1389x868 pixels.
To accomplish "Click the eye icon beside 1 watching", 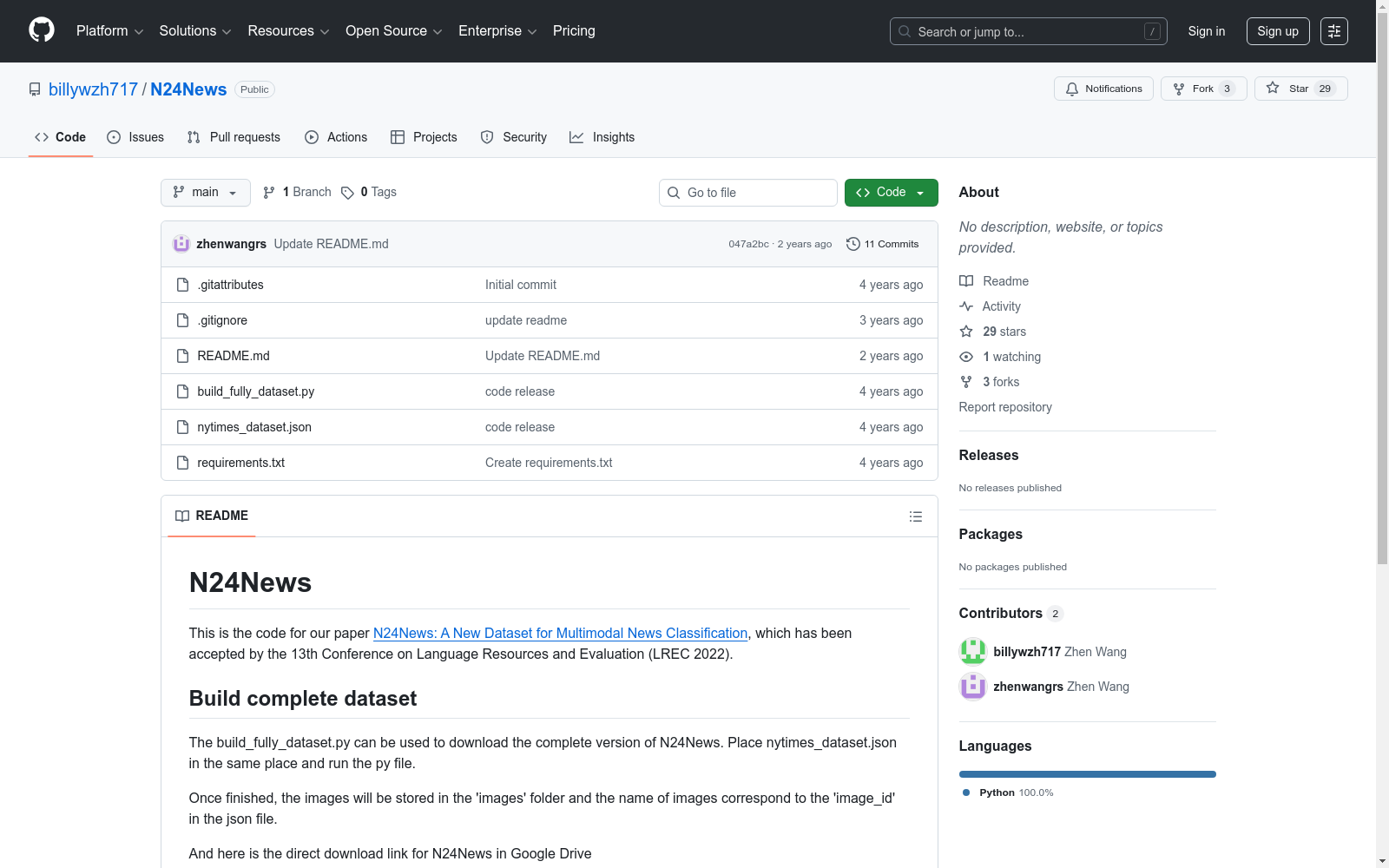I will [x=966, y=357].
